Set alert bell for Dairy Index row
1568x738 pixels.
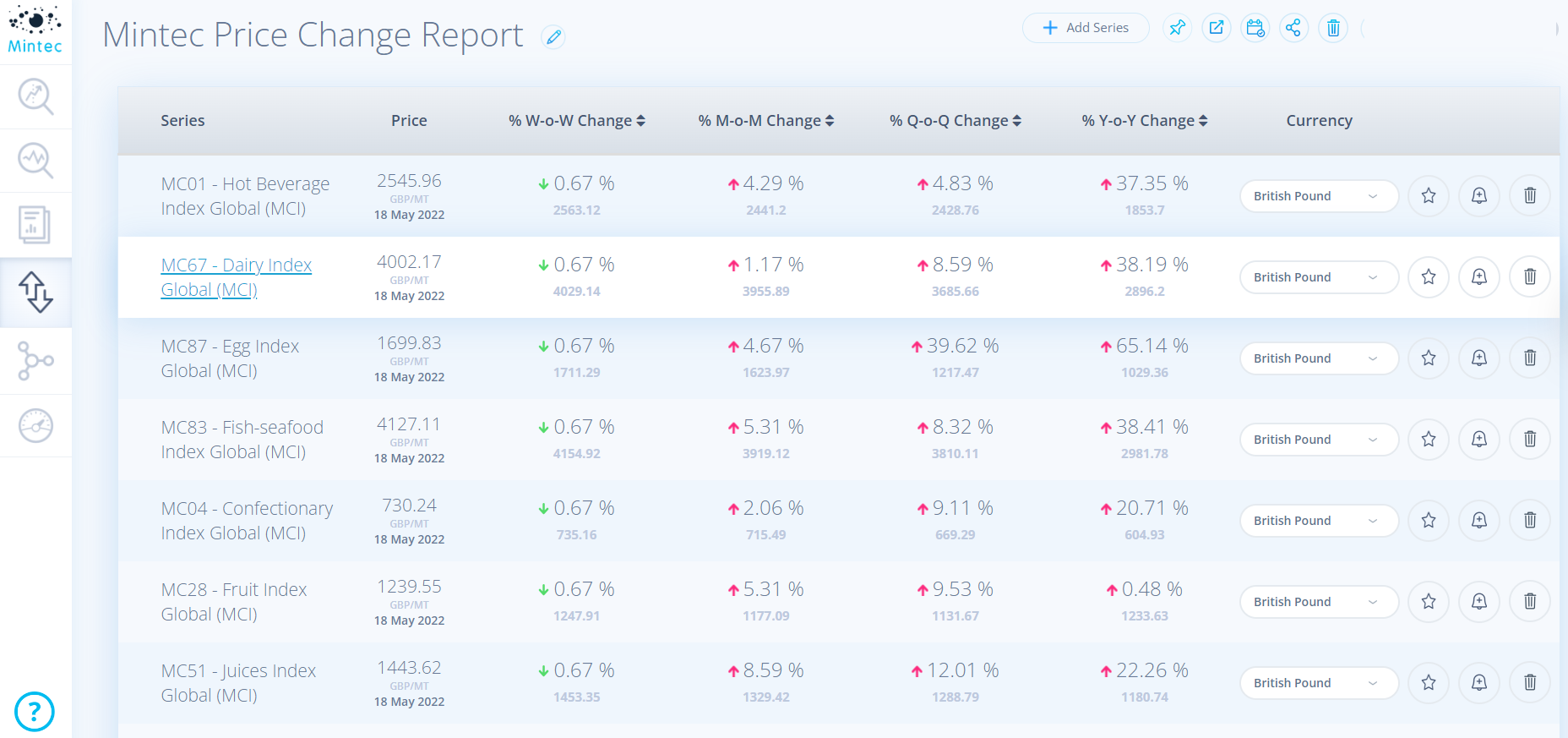pyautogui.click(x=1478, y=277)
